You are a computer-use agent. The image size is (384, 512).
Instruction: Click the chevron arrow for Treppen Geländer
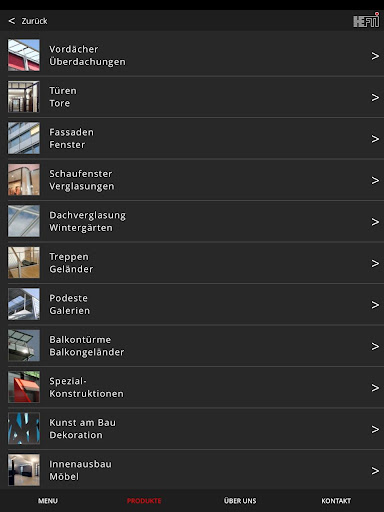[375, 263]
